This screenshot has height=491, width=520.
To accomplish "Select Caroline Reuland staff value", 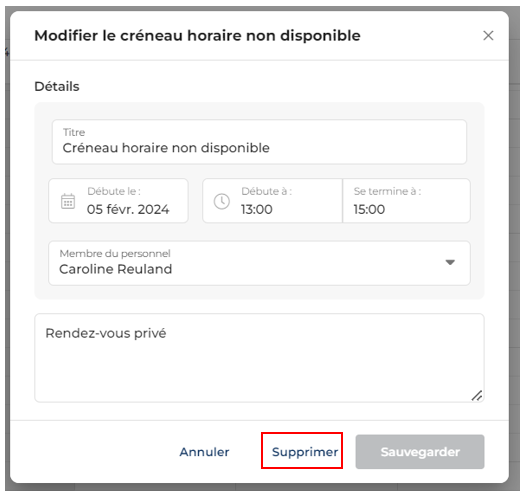I will coord(115,269).
